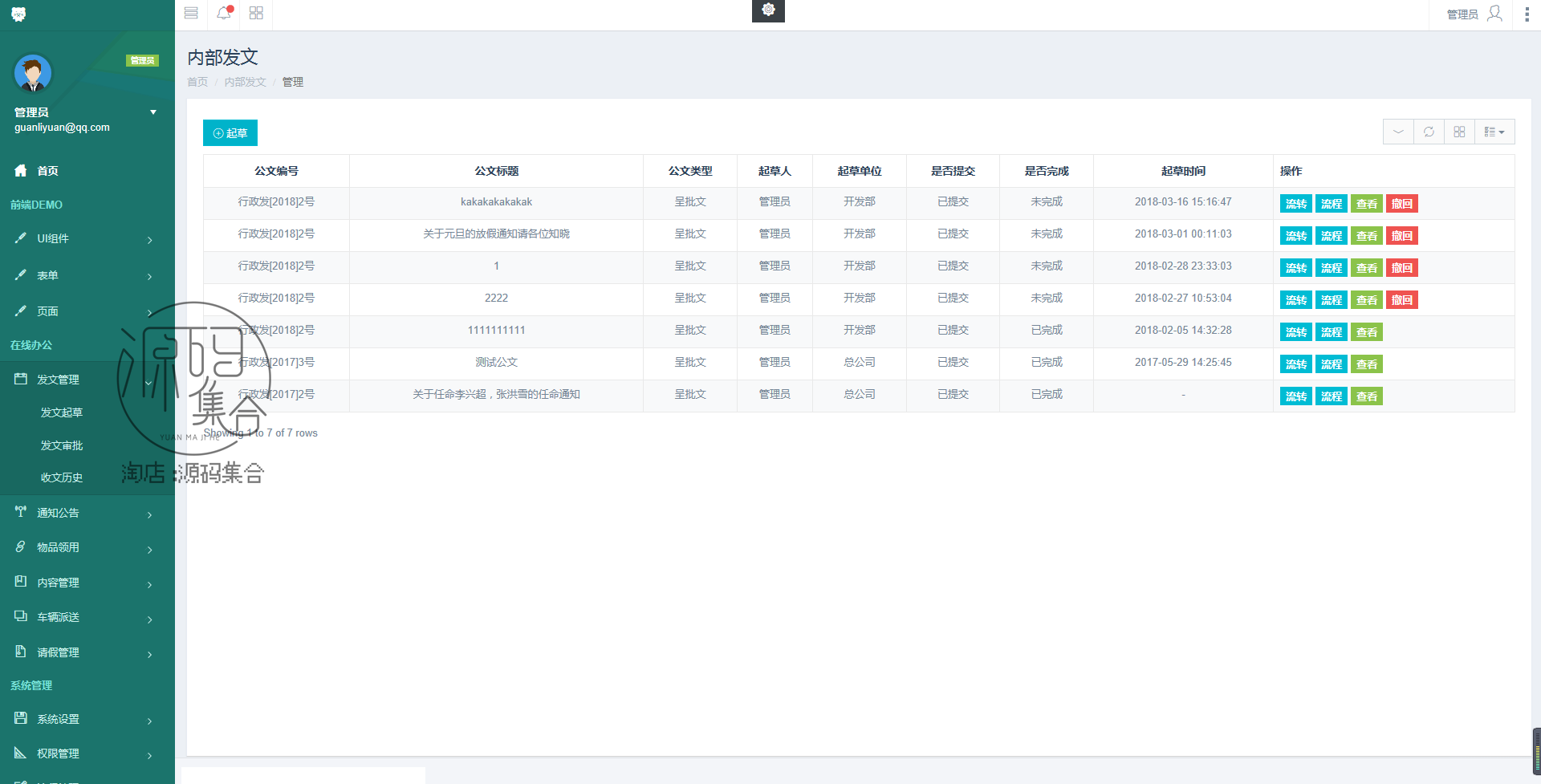Click the book icon beside 内容管理
The image size is (1541, 784).
click(21, 581)
